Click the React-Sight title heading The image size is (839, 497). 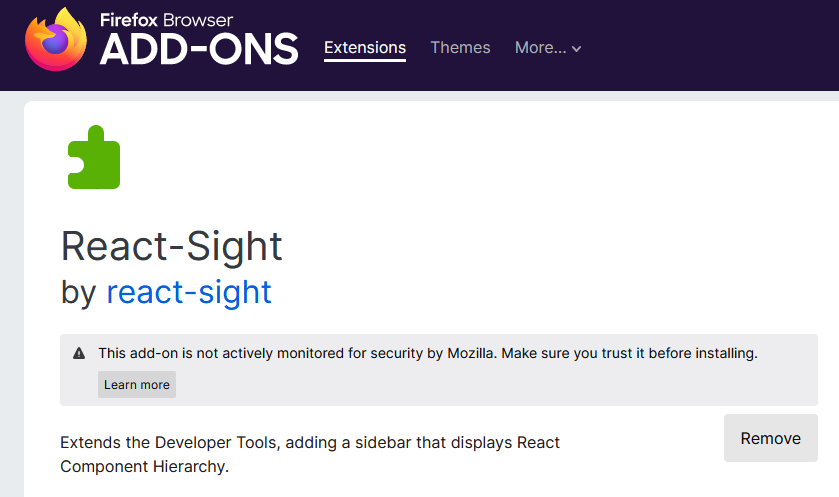172,245
